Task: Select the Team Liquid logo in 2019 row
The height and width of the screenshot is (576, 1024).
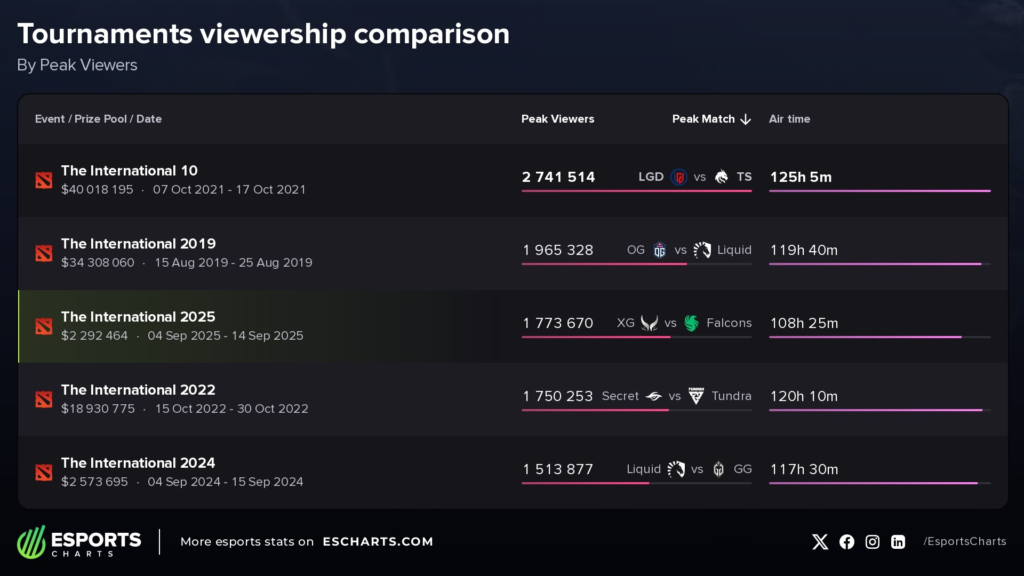Action: tap(702, 250)
